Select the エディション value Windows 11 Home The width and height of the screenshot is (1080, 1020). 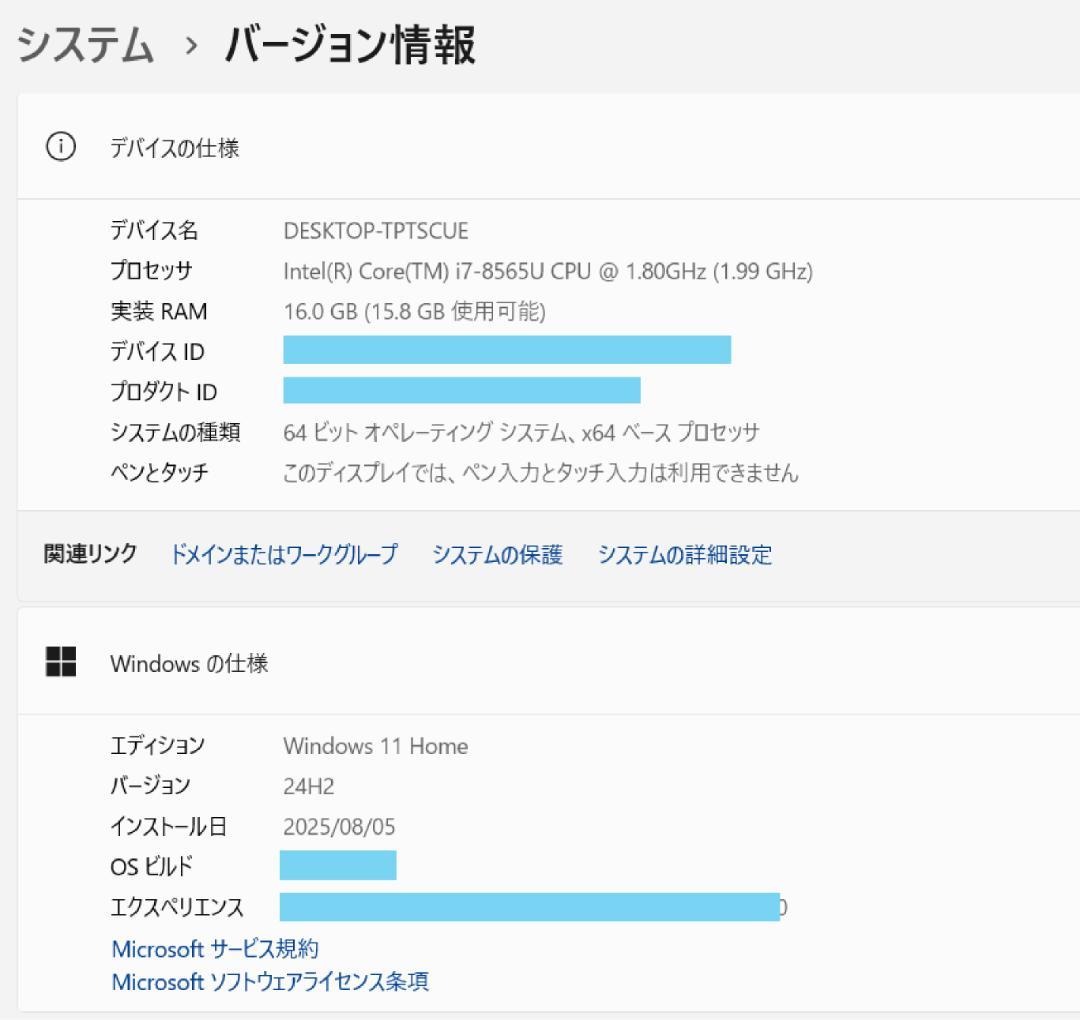pos(376,746)
